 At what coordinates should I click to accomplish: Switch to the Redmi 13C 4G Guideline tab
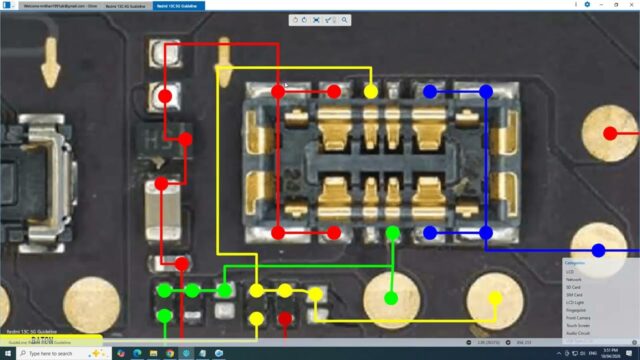click(x=126, y=6)
